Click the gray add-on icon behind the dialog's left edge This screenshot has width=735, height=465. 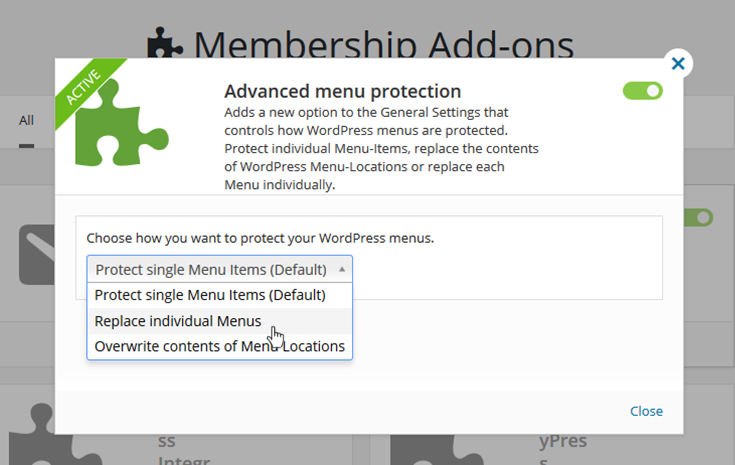[x=37, y=254]
